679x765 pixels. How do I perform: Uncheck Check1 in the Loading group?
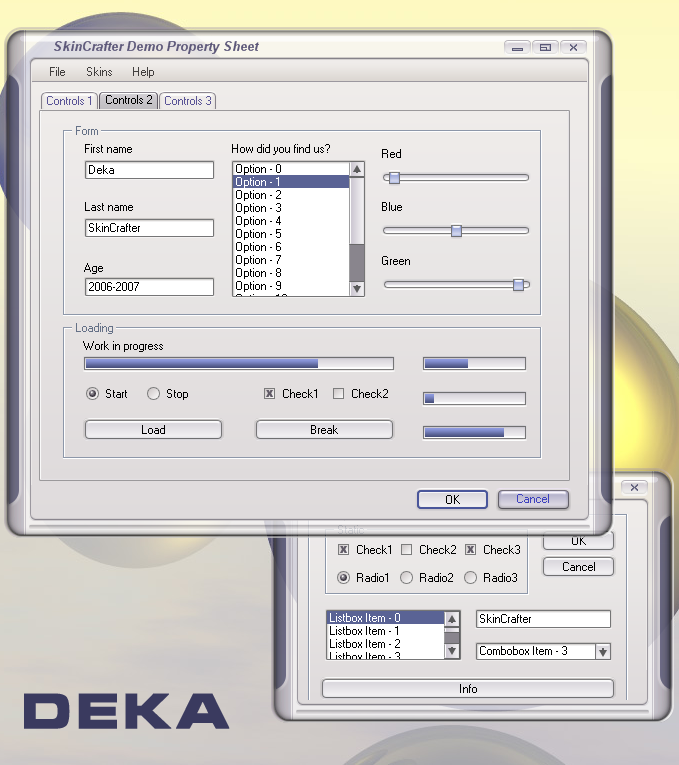[269, 394]
